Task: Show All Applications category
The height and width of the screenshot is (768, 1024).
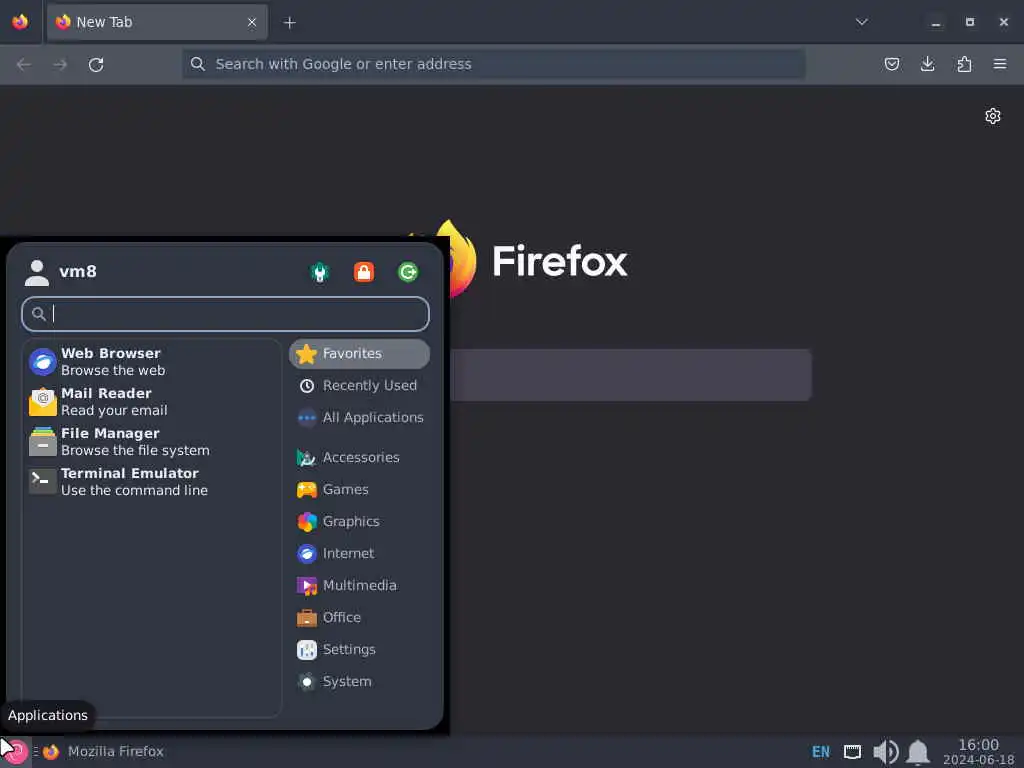Action: [x=359, y=417]
